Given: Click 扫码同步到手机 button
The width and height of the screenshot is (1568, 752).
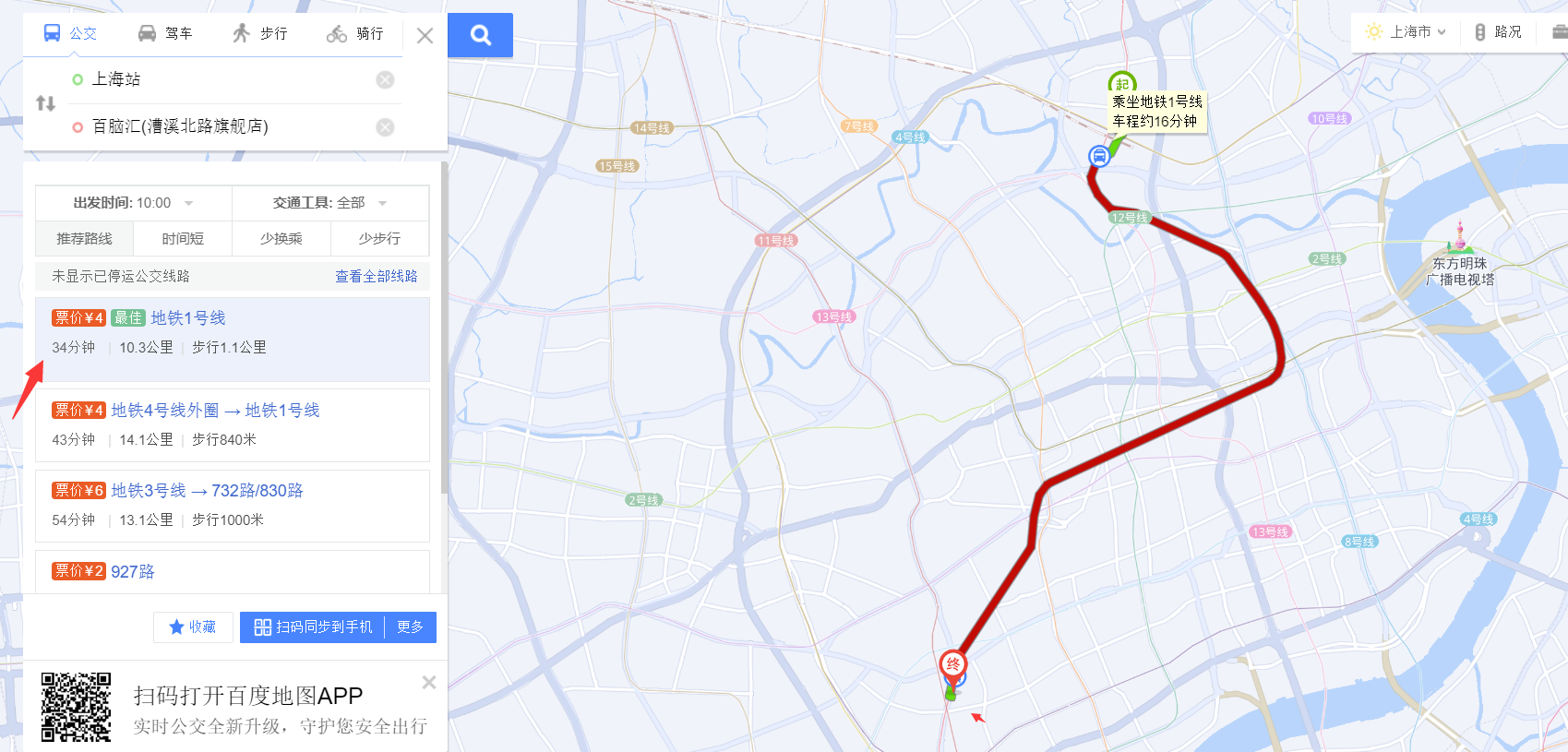Looking at the screenshot, I should pyautogui.click(x=313, y=627).
